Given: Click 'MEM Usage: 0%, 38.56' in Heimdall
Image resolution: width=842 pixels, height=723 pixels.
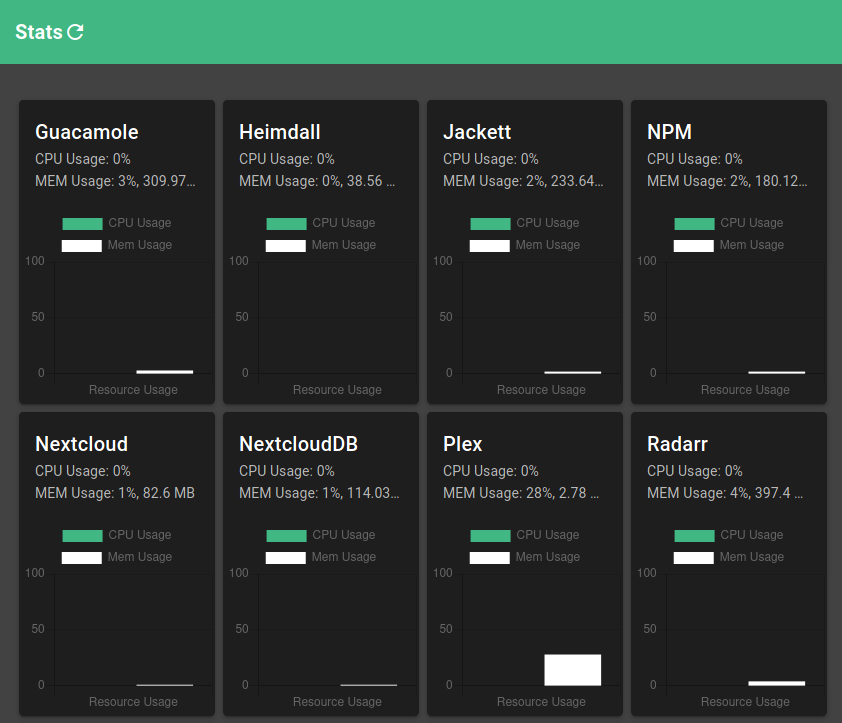Looking at the screenshot, I should [317, 181].
